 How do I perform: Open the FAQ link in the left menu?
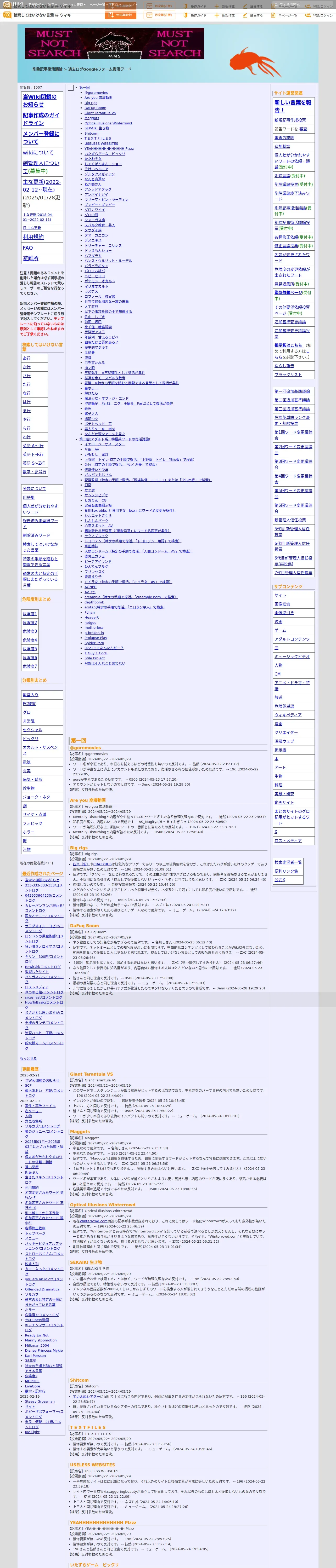point(27,248)
